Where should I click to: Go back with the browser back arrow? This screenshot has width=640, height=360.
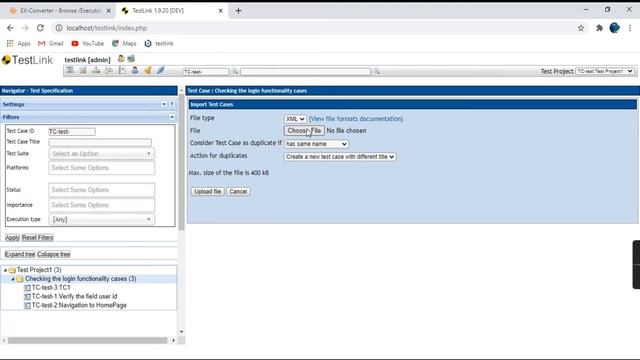[x=10, y=28]
